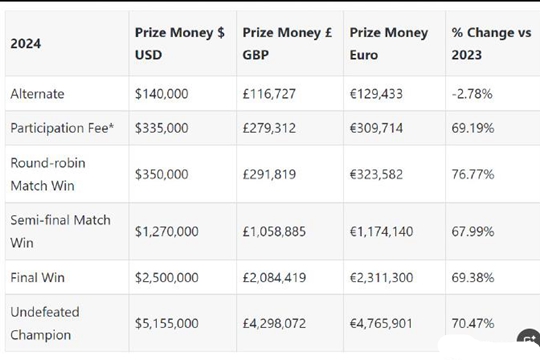Select the €4,765,901 champion Euro amount
This screenshot has width=540, height=360.
[381, 323]
